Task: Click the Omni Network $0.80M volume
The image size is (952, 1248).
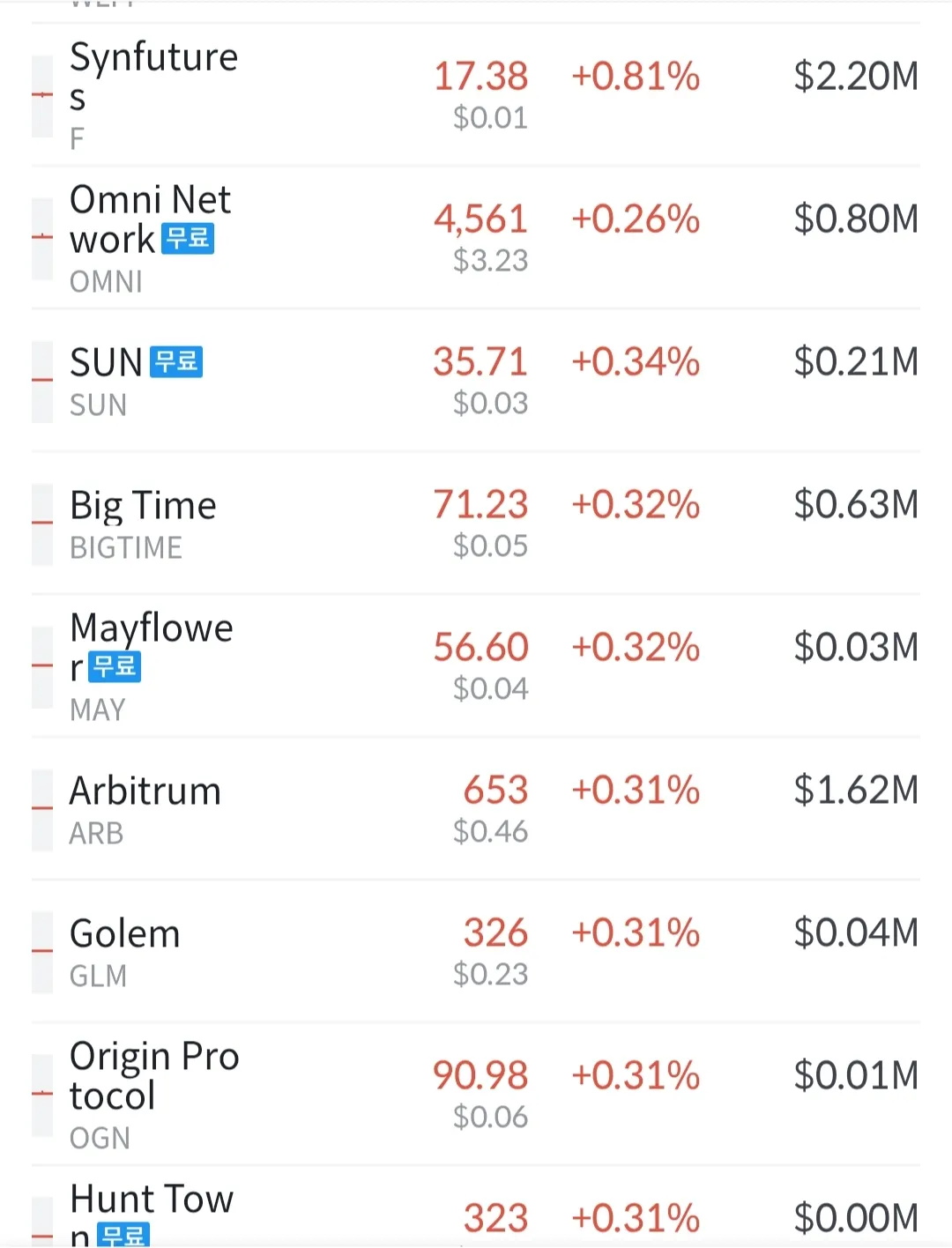Action: click(x=855, y=219)
